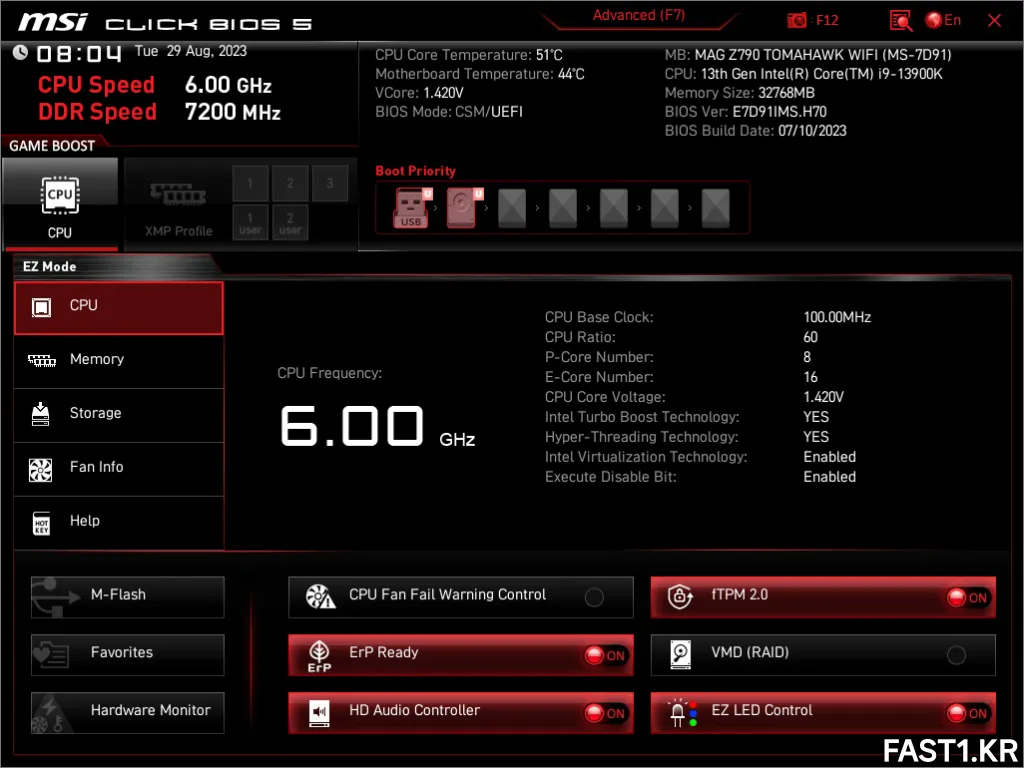Click the time display 08:04
This screenshot has height=768, width=1024.
79,53
